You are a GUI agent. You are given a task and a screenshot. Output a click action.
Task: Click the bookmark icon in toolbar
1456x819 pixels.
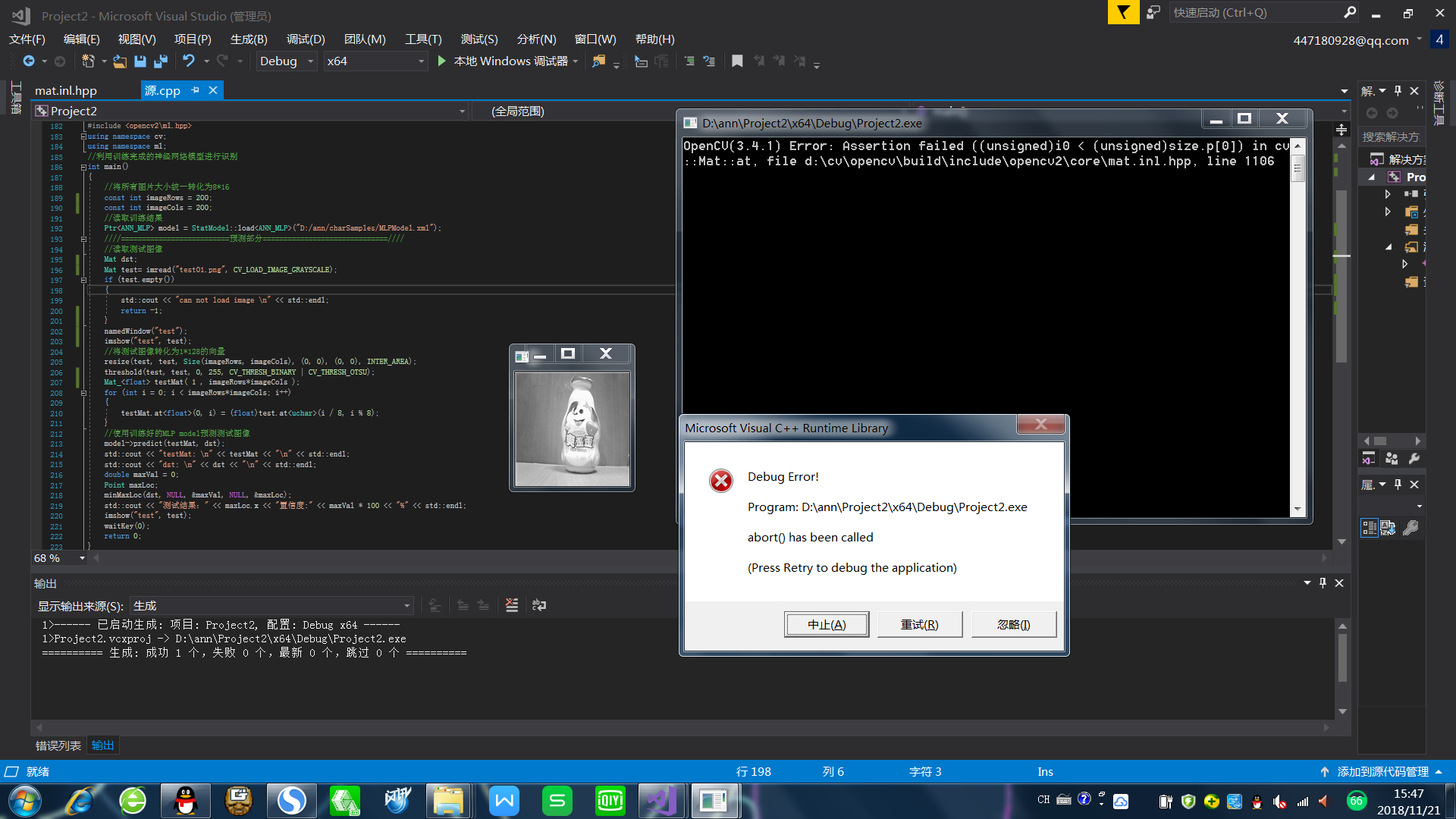pyautogui.click(x=736, y=61)
